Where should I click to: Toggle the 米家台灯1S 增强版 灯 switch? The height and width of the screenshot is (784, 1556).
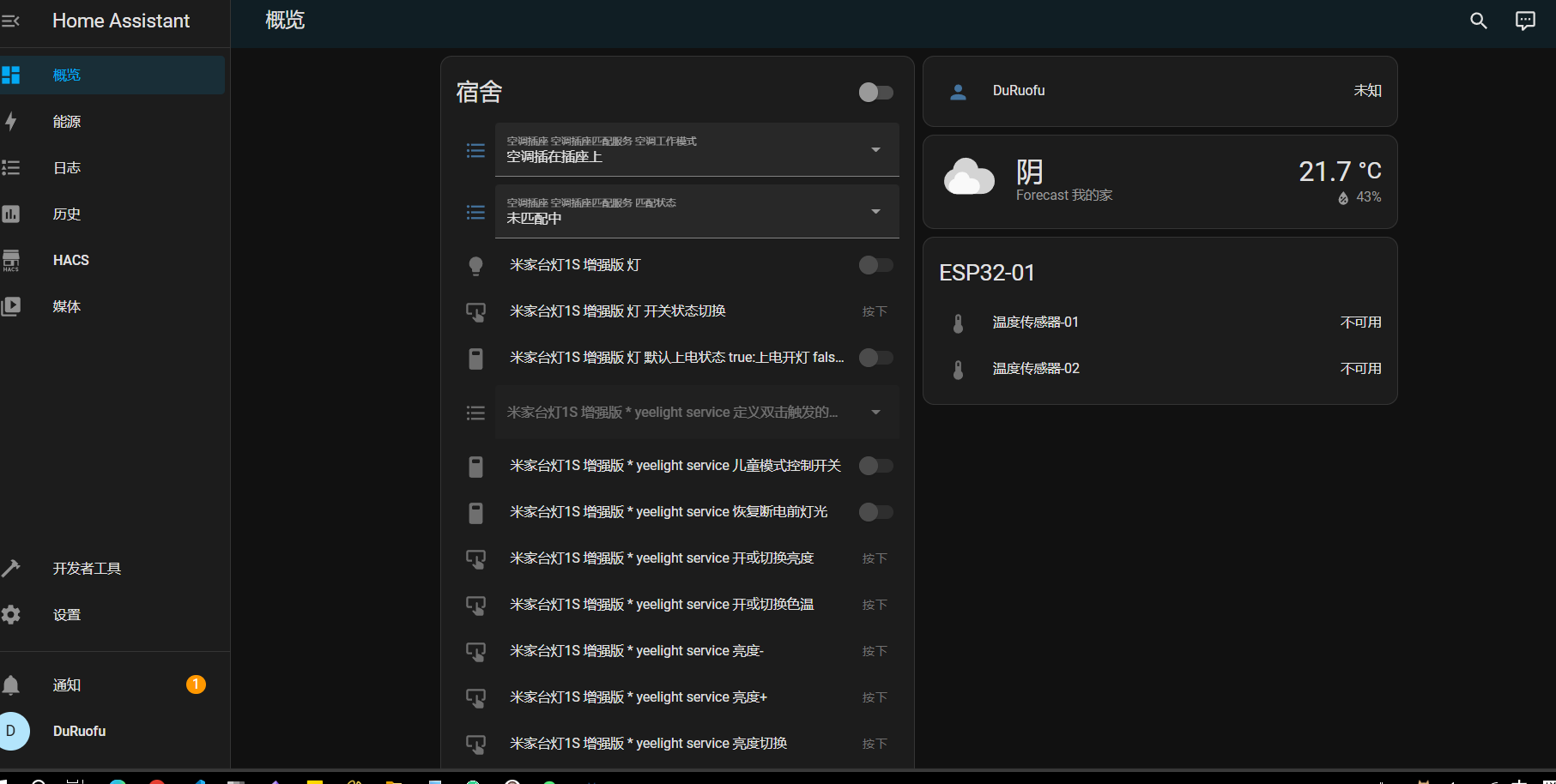click(x=875, y=265)
